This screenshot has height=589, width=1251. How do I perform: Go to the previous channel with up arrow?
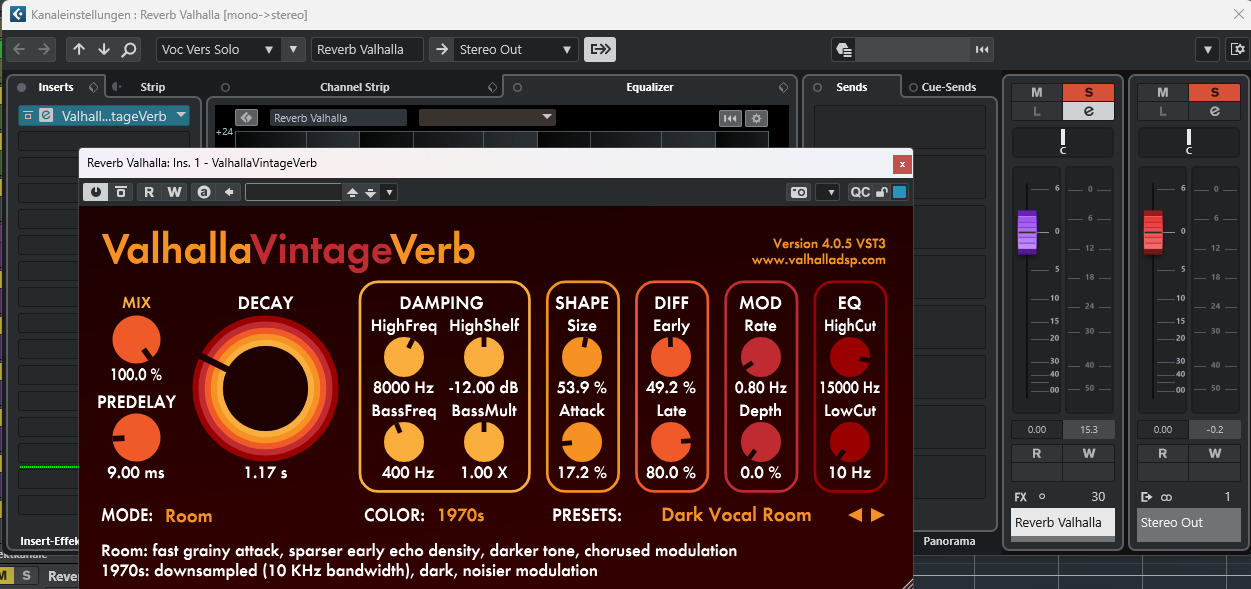tap(80, 49)
